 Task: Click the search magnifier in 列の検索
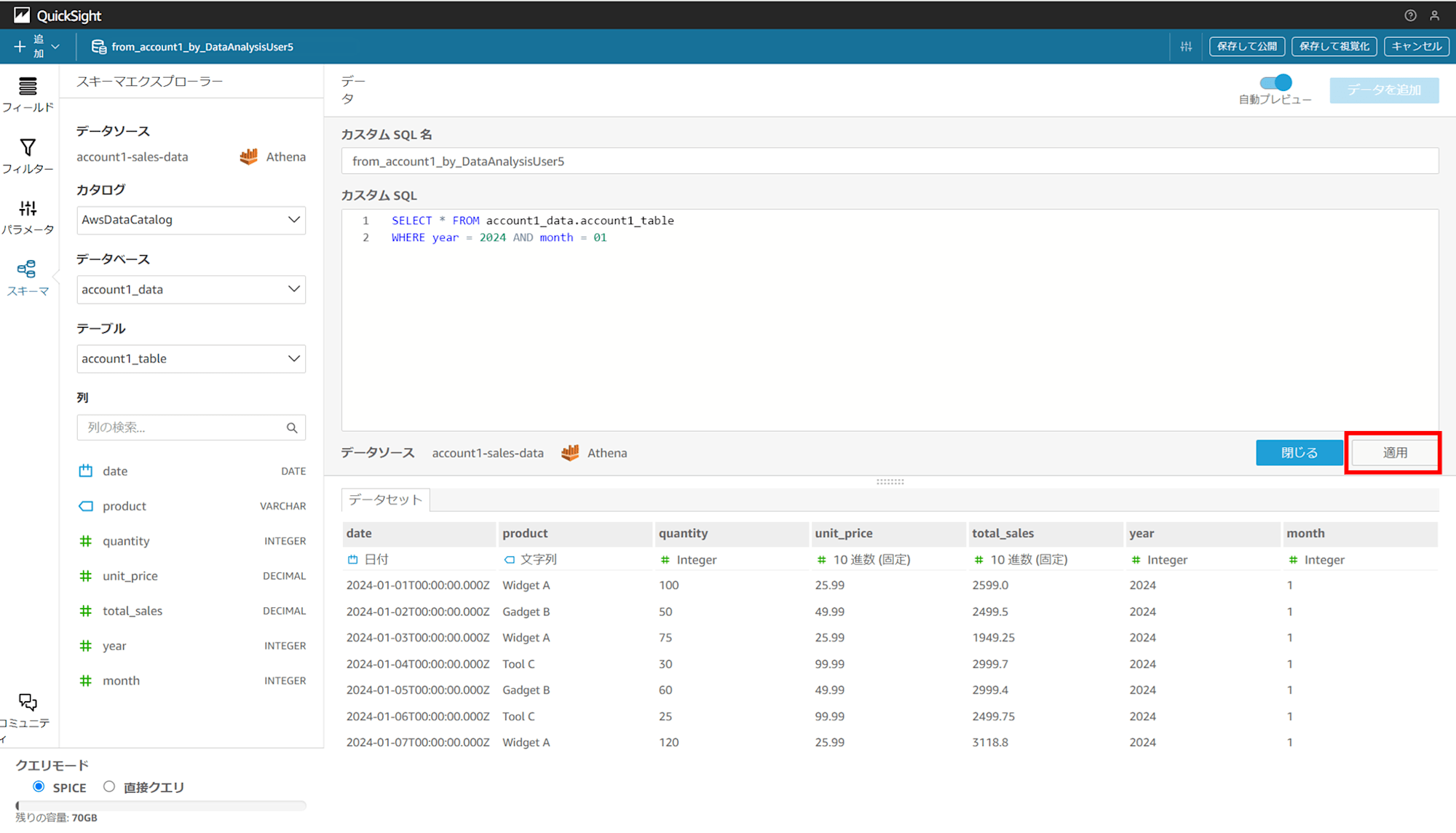(x=292, y=428)
